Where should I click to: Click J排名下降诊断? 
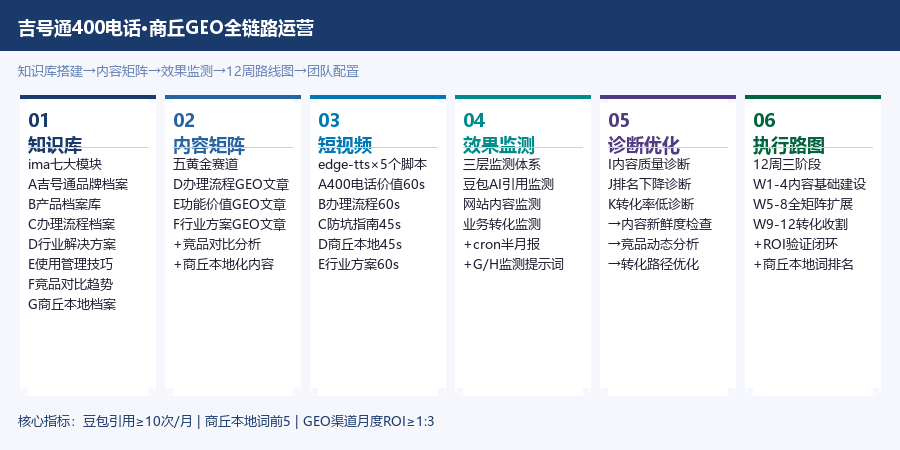point(650,184)
